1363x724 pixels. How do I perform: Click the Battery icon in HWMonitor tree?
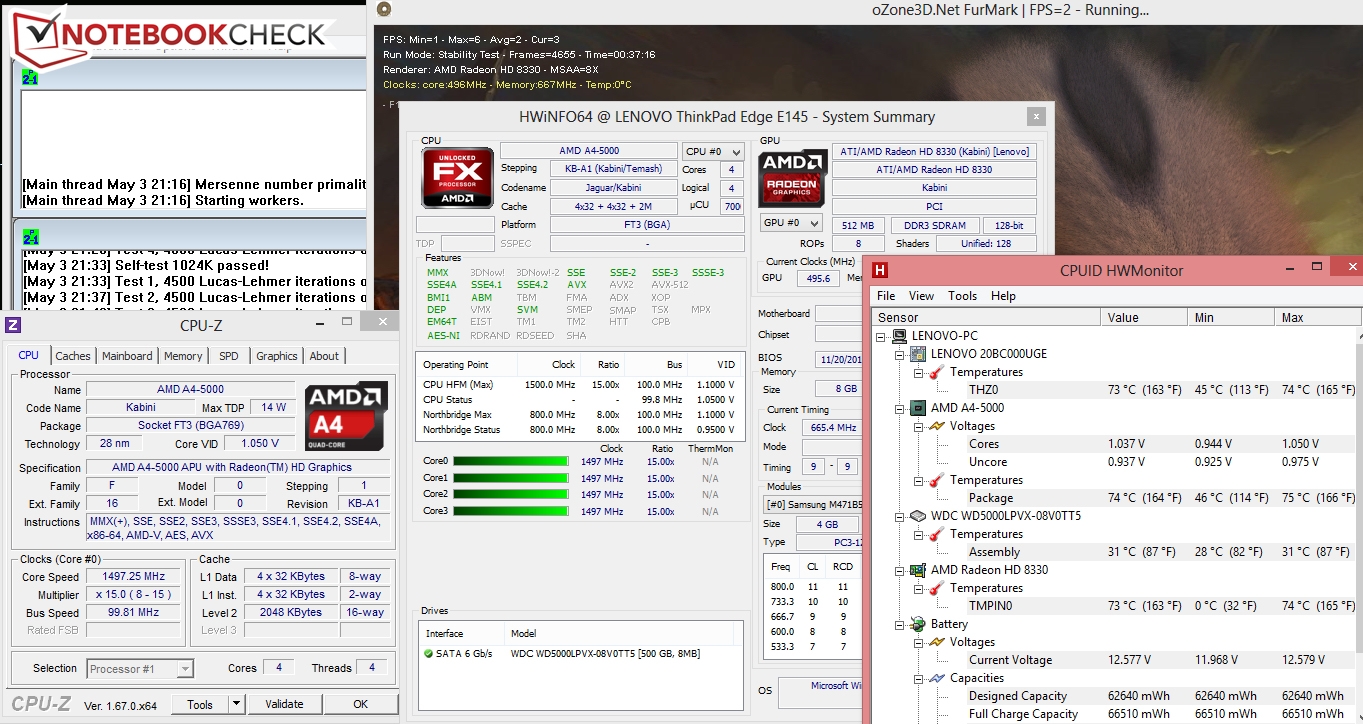[x=918, y=624]
